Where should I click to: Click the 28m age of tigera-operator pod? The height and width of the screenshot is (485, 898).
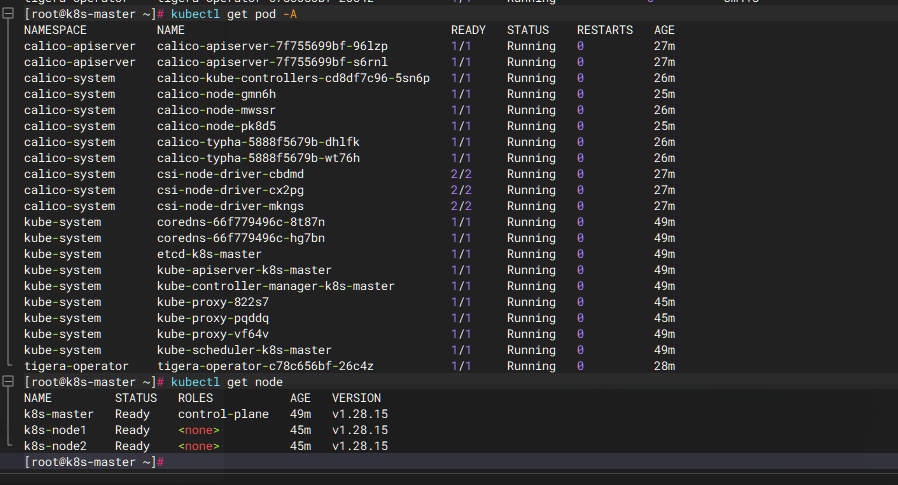click(x=664, y=366)
